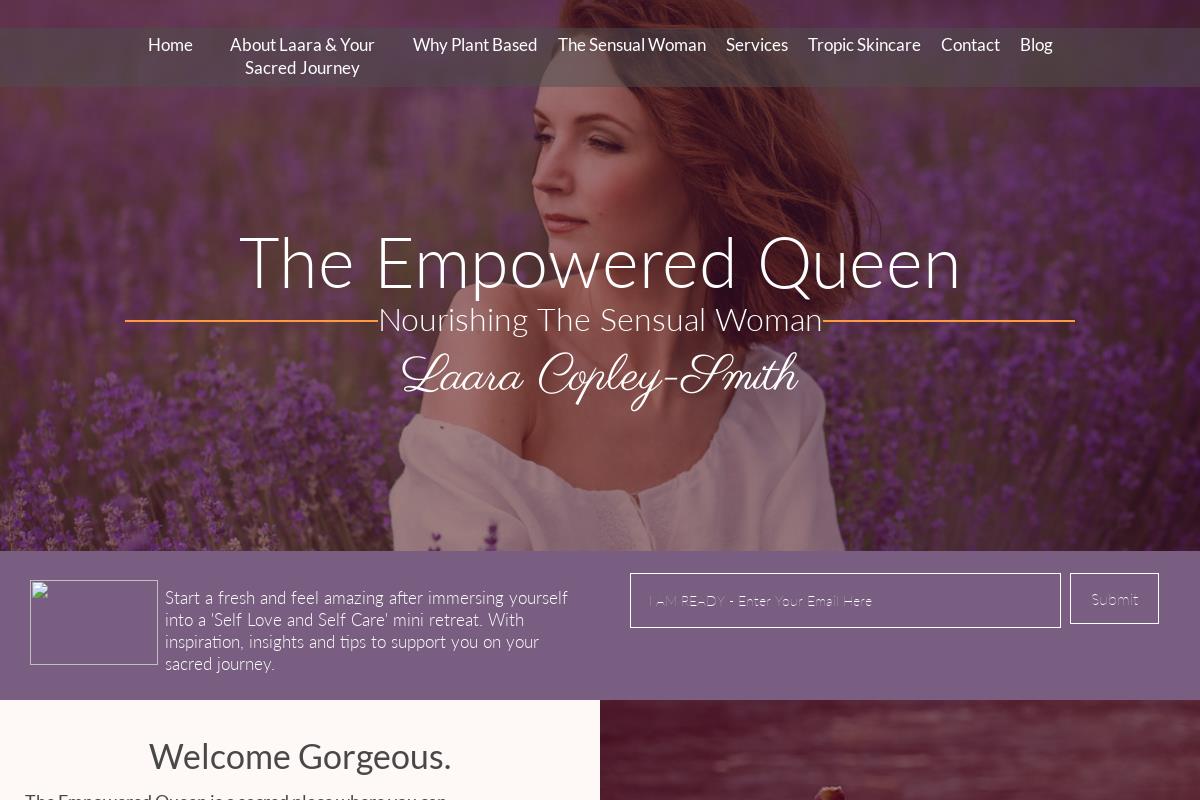Viewport: 1200px width, 800px height.
Task: Focus the 'Enter Your Email Here' field
Action: click(845, 600)
